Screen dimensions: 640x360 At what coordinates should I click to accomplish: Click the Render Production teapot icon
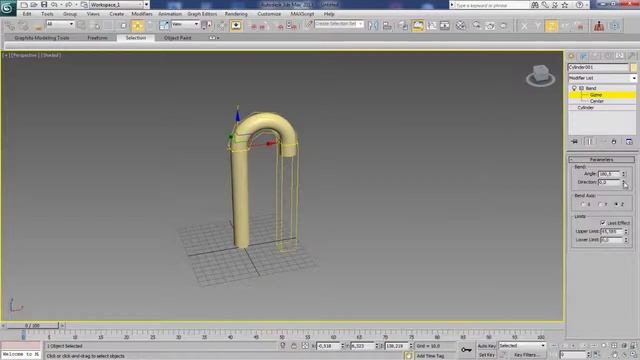pyautogui.click(x=504, y=26)
